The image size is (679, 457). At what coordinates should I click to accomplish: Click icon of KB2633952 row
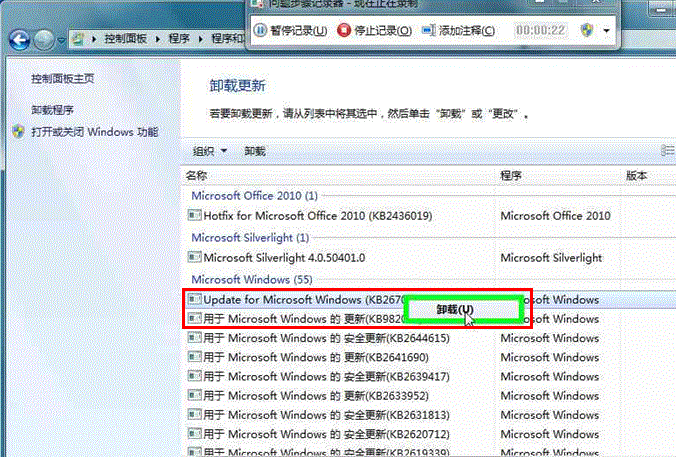[x=194, y=395]
